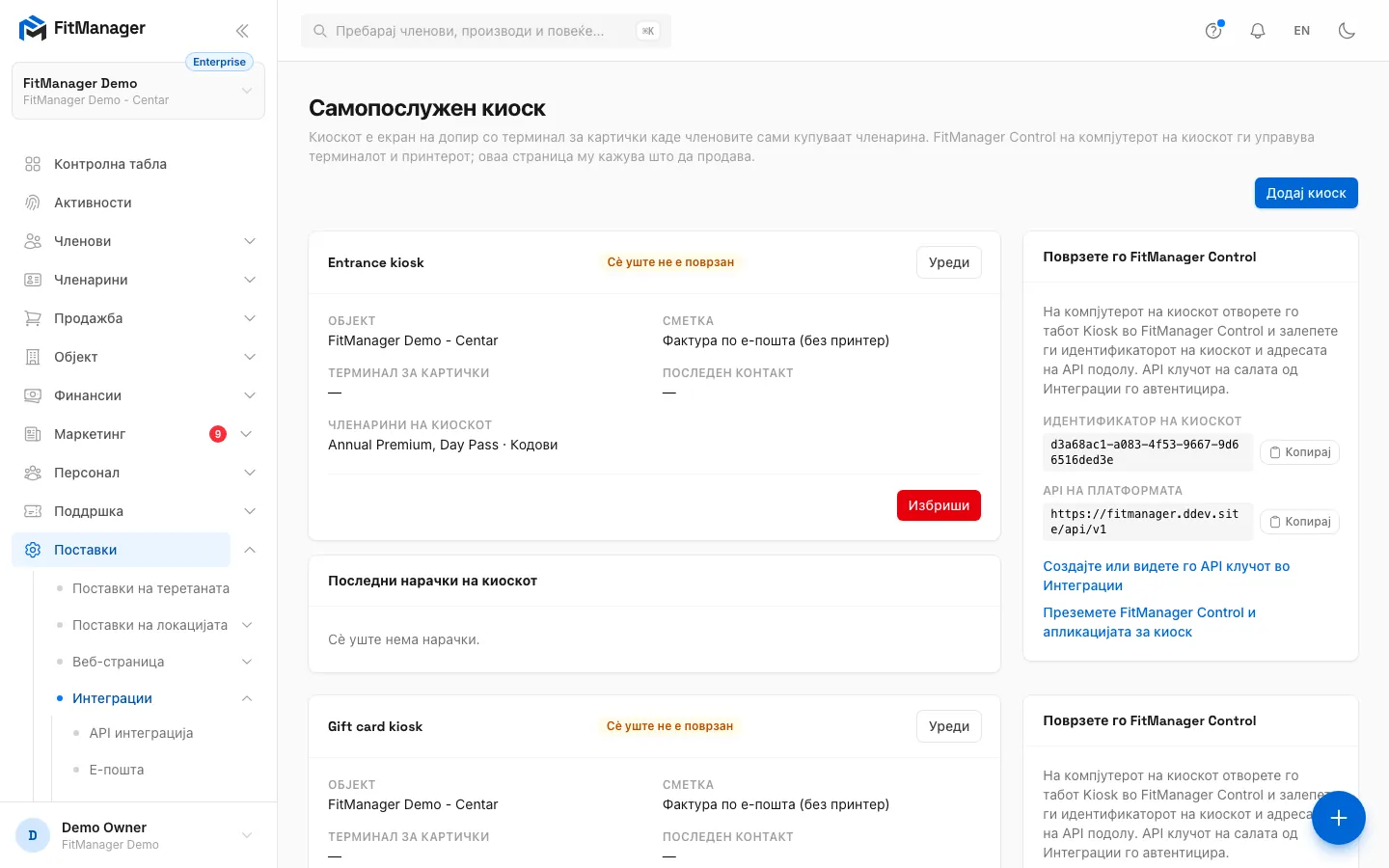Click the Членови people icon

pos(33,241)
